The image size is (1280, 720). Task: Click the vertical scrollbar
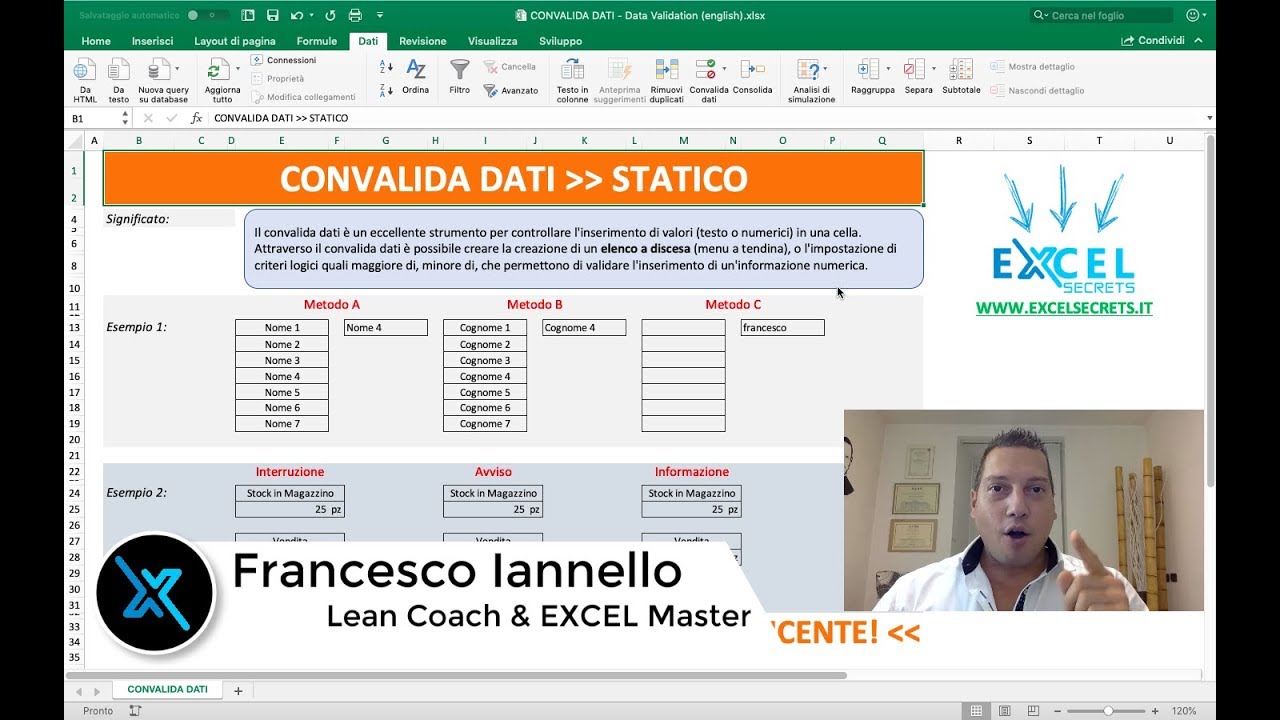click(x=1210, y=312)
